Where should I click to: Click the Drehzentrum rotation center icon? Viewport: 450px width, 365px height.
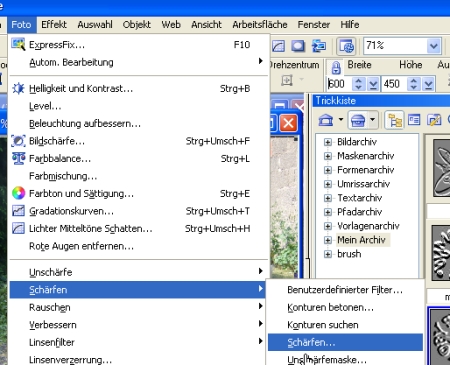pos(287,80)
